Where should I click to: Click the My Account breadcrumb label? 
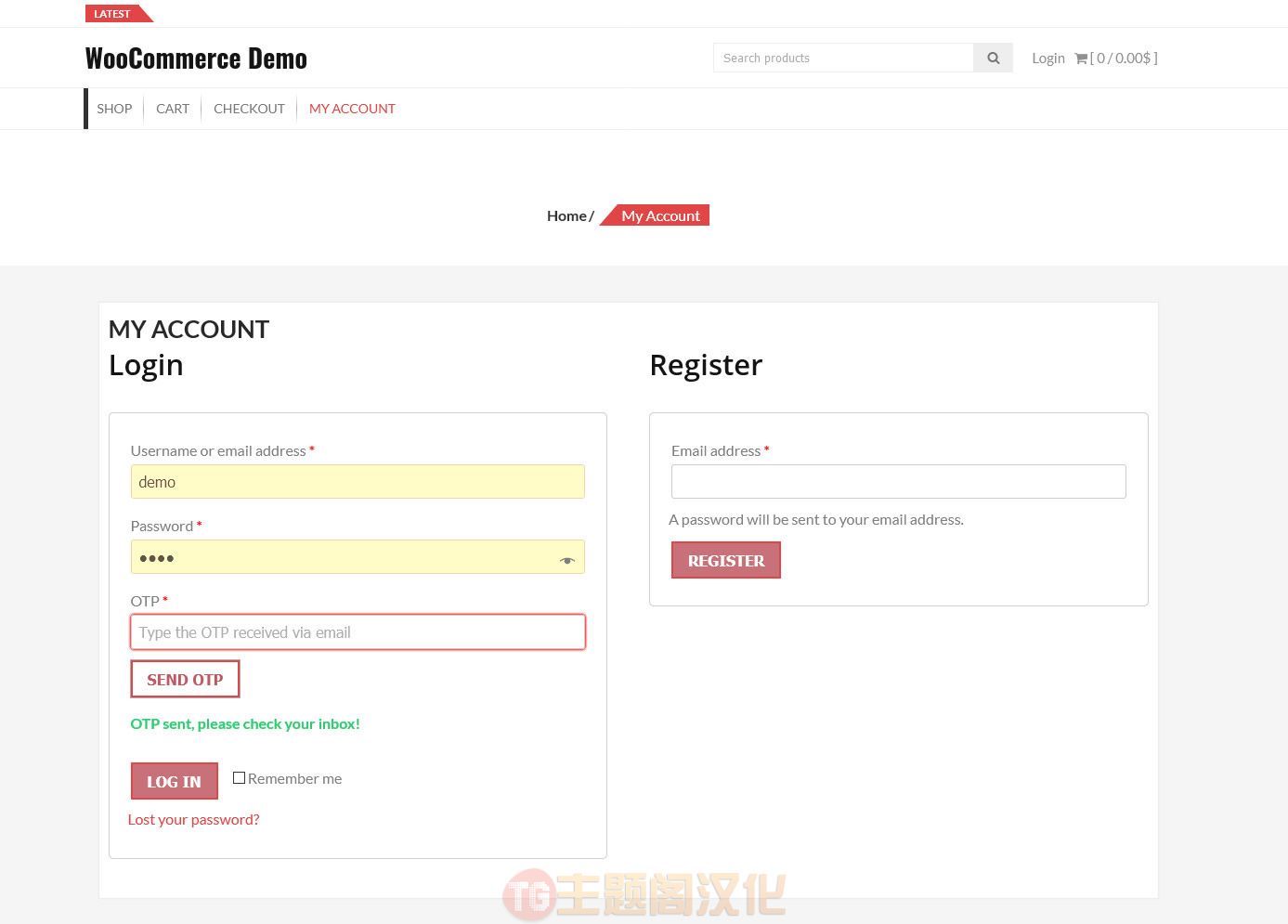[660, 215]
